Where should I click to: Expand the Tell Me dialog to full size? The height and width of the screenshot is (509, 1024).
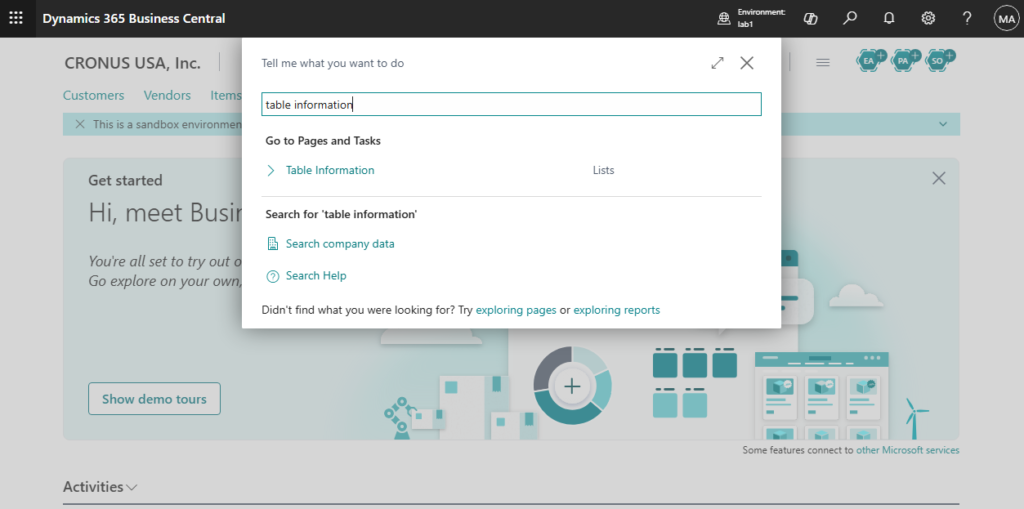click(x=717, y=63)
